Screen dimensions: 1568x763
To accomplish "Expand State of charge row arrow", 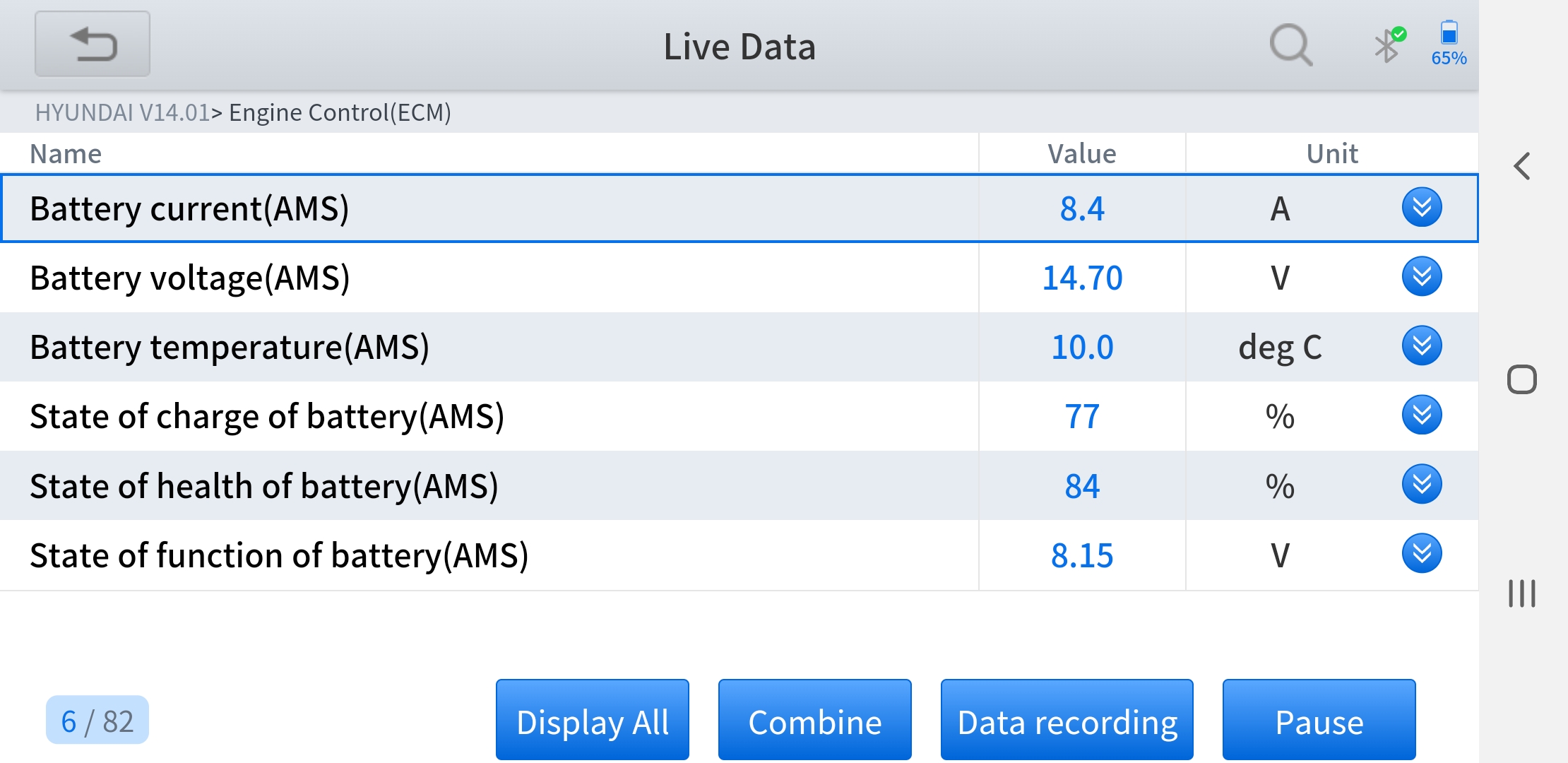I will pyautogui.click(x=1421, y=415).
